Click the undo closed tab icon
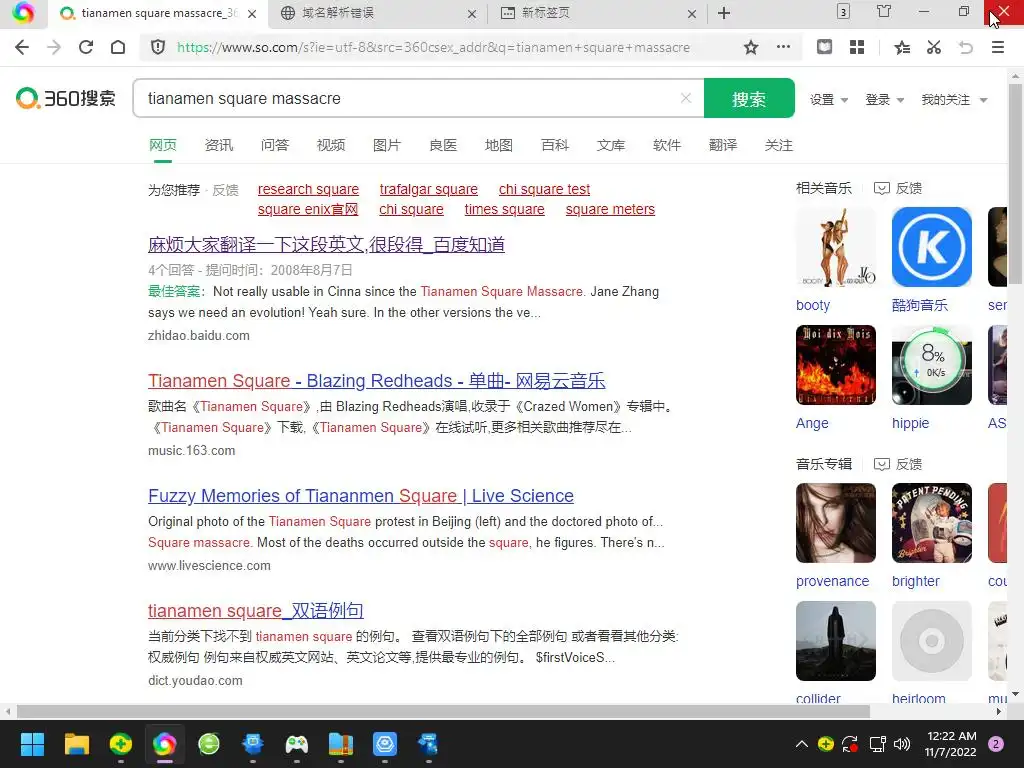This screenshot has width=1024, height=768. pyautogui.click(x=966, y=47)
